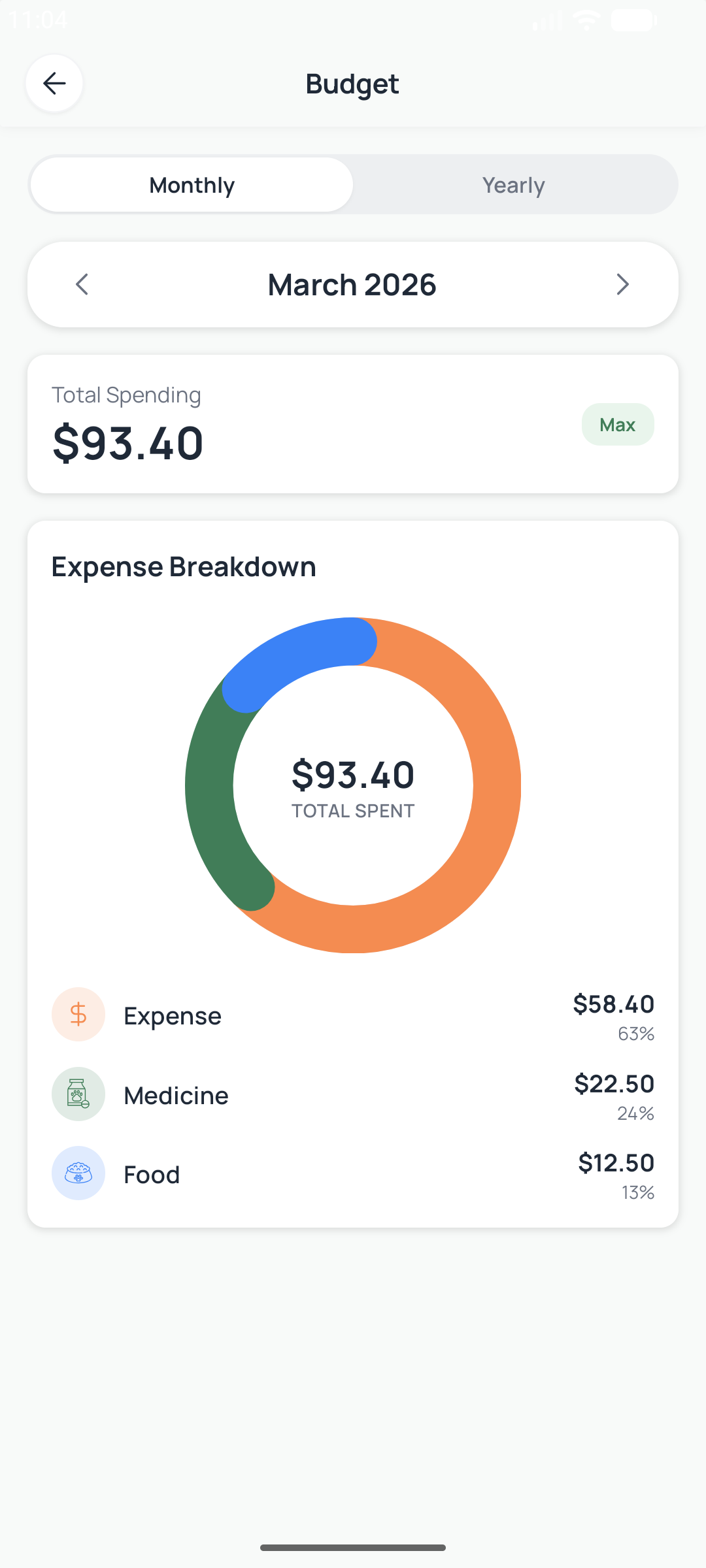Tap the Wi-Fi status bar icon

pos(586,20)
